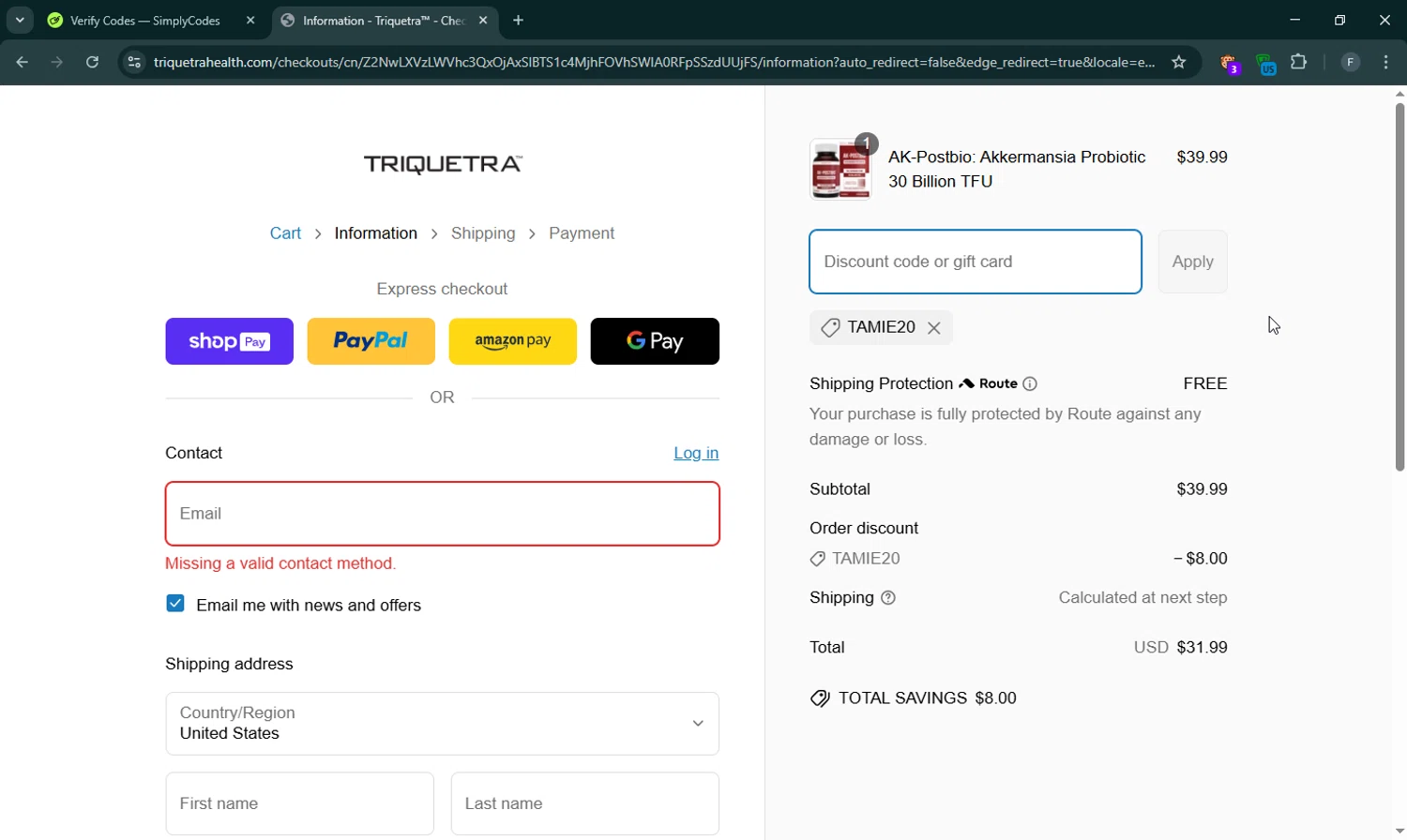Screen dimensions: 1407x840
Task: Focus the Email input field
Action: 443,514
